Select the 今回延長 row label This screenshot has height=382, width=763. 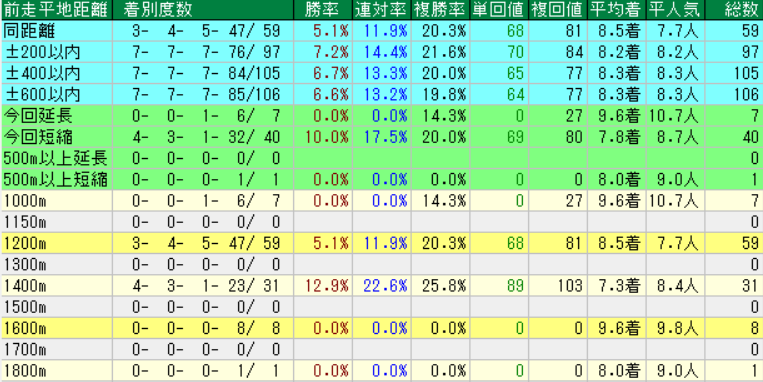tap(38, 116)
